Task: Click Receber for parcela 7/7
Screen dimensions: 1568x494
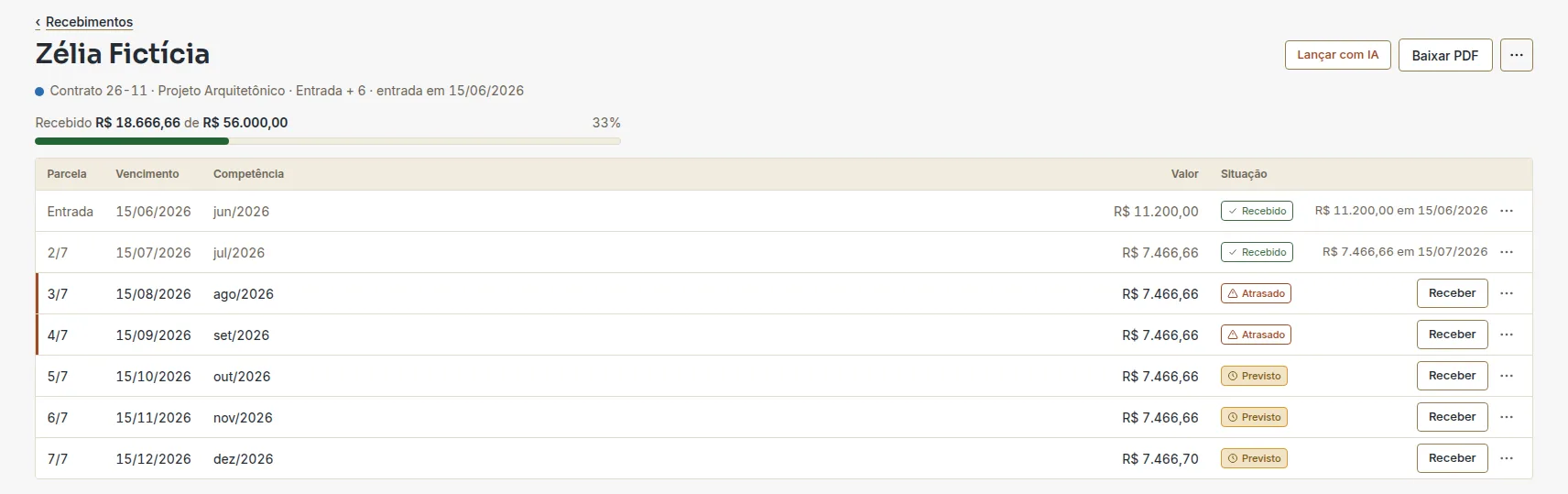Action: (x=1452, y=458)
